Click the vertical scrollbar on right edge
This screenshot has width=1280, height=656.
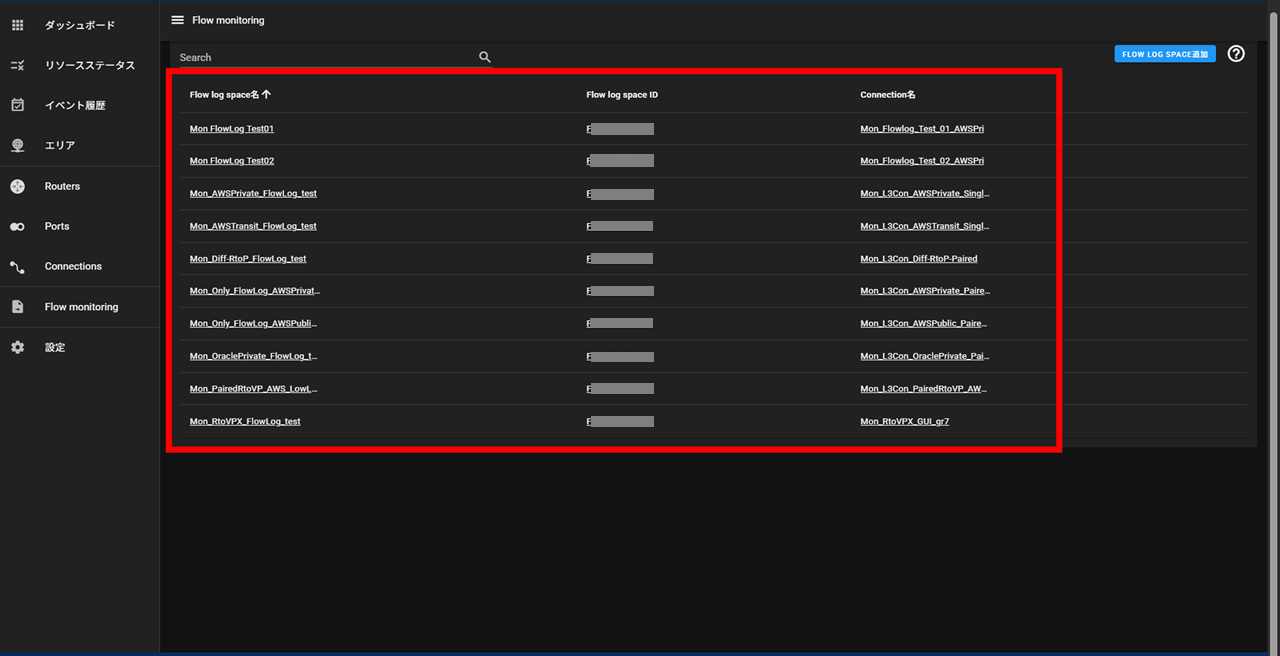(1274, 328)
